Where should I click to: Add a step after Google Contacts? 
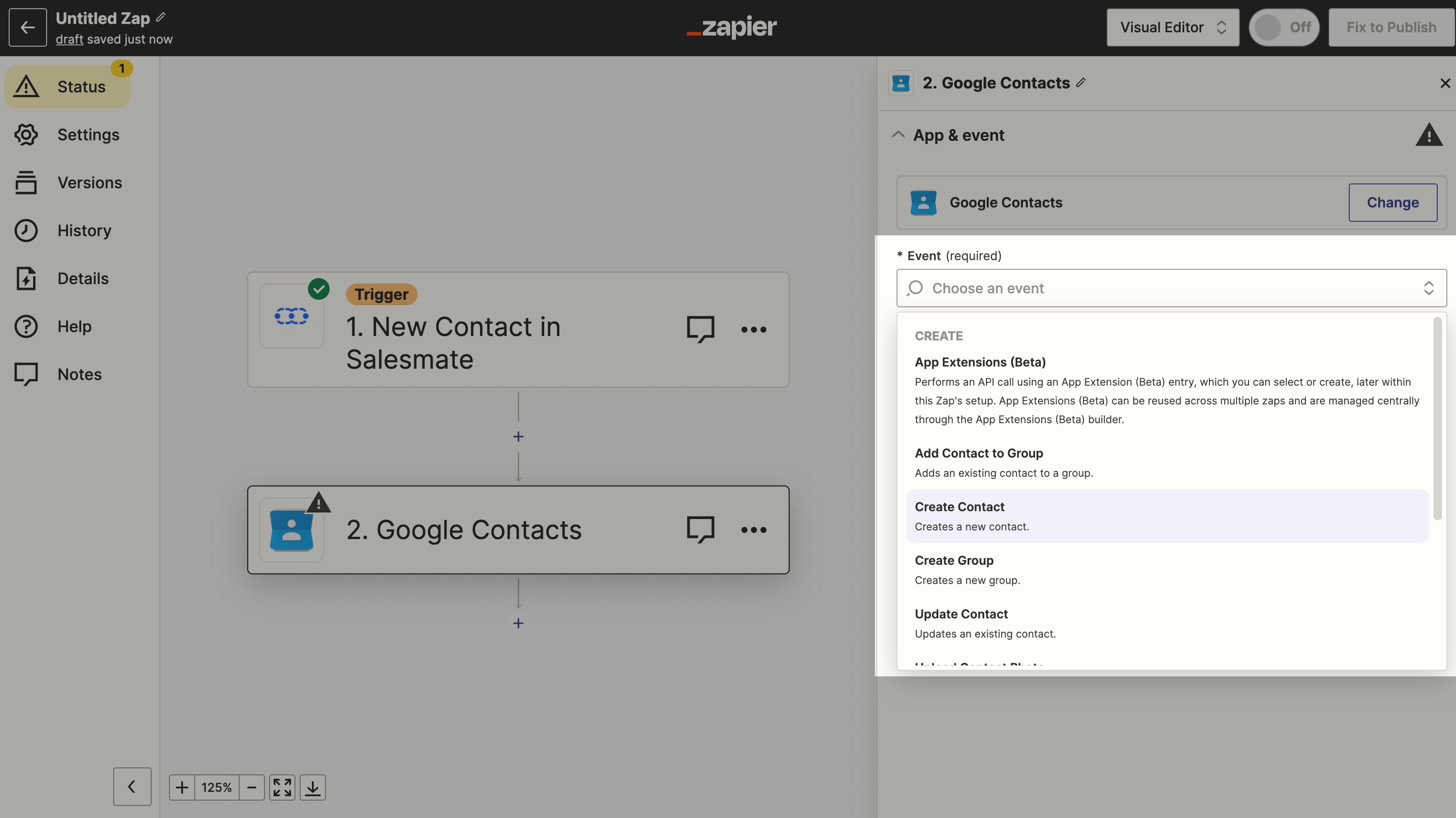(518, 623)
